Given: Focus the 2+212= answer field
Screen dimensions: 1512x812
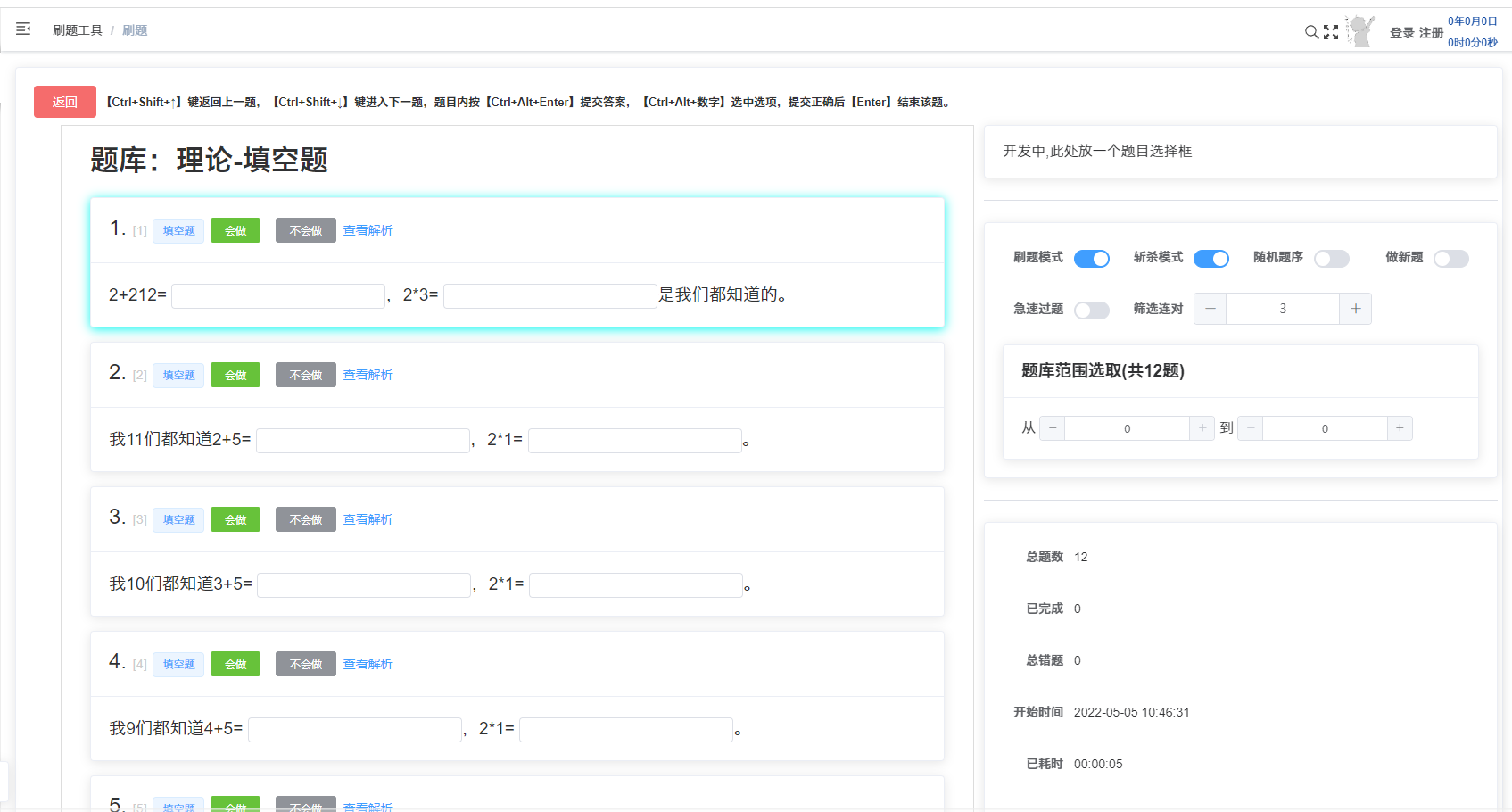Looking at the screenshot, I should (x=278, y=295).
